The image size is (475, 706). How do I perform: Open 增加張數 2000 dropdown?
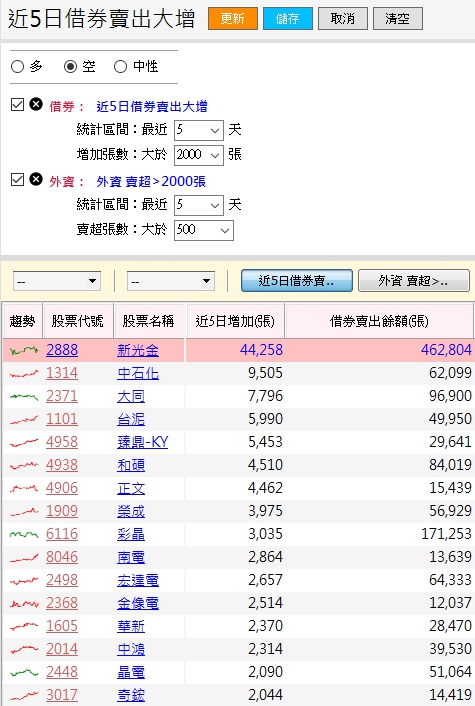199,155
